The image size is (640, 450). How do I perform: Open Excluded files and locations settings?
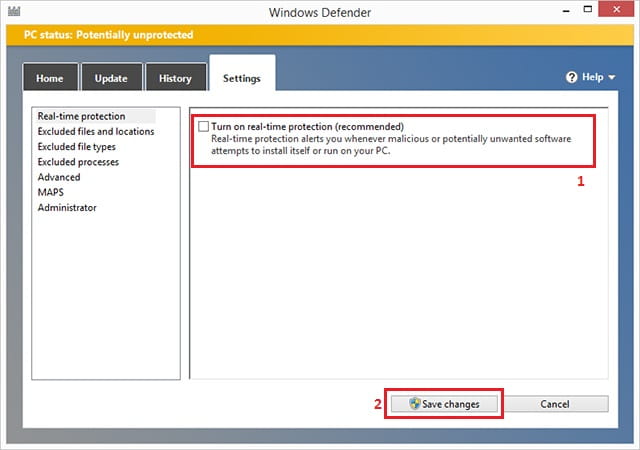96,131
